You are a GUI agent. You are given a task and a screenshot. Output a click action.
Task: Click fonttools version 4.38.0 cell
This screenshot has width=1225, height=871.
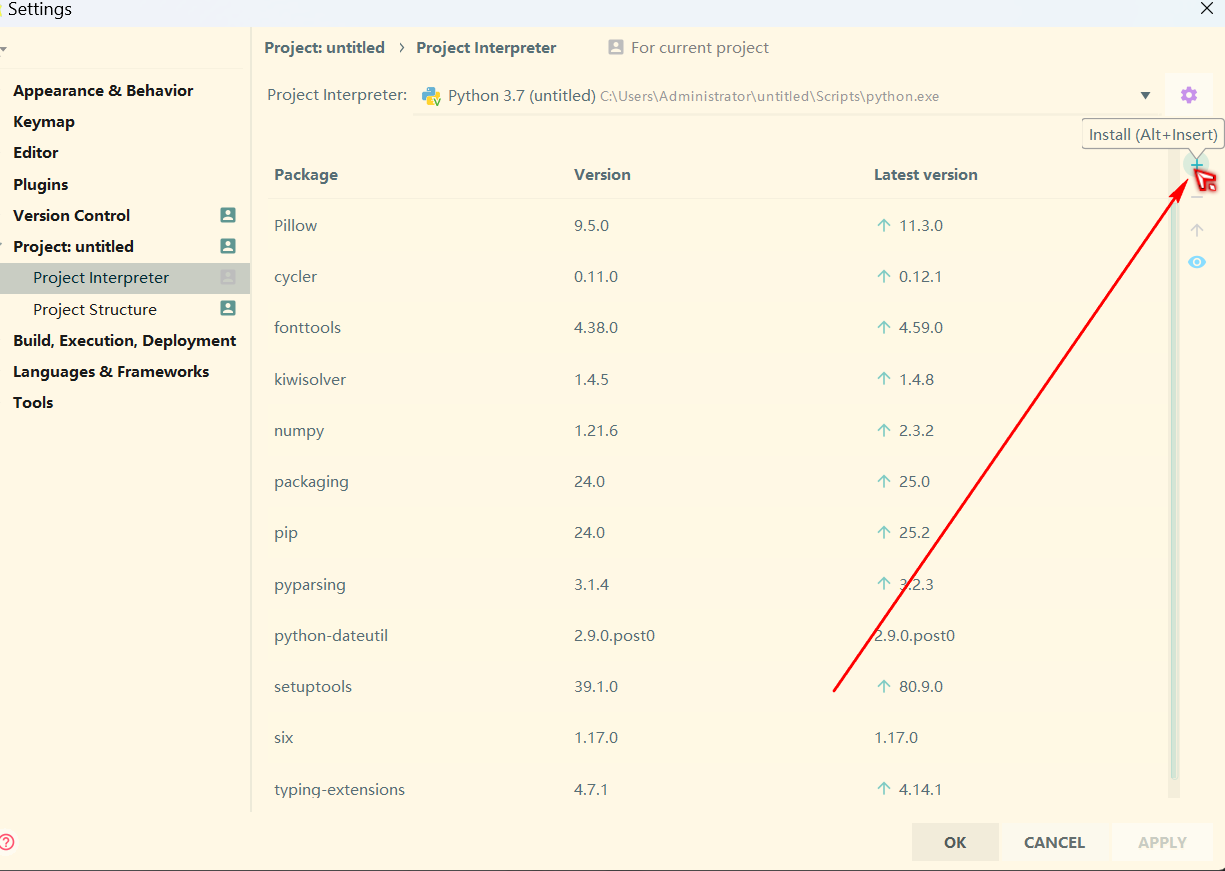point(596,327)
